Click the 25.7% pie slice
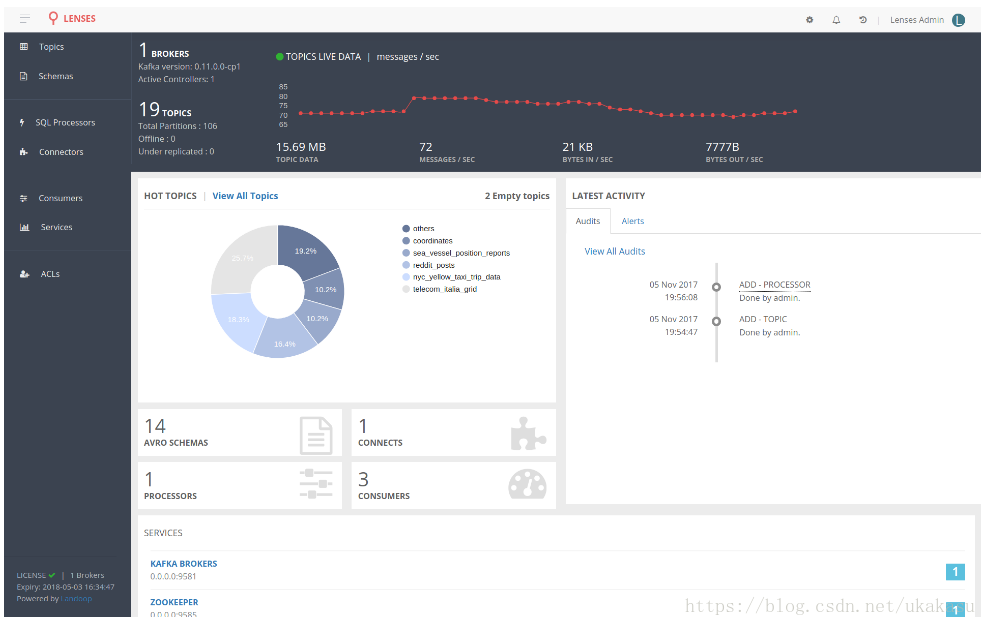 (x=242, y=258)
